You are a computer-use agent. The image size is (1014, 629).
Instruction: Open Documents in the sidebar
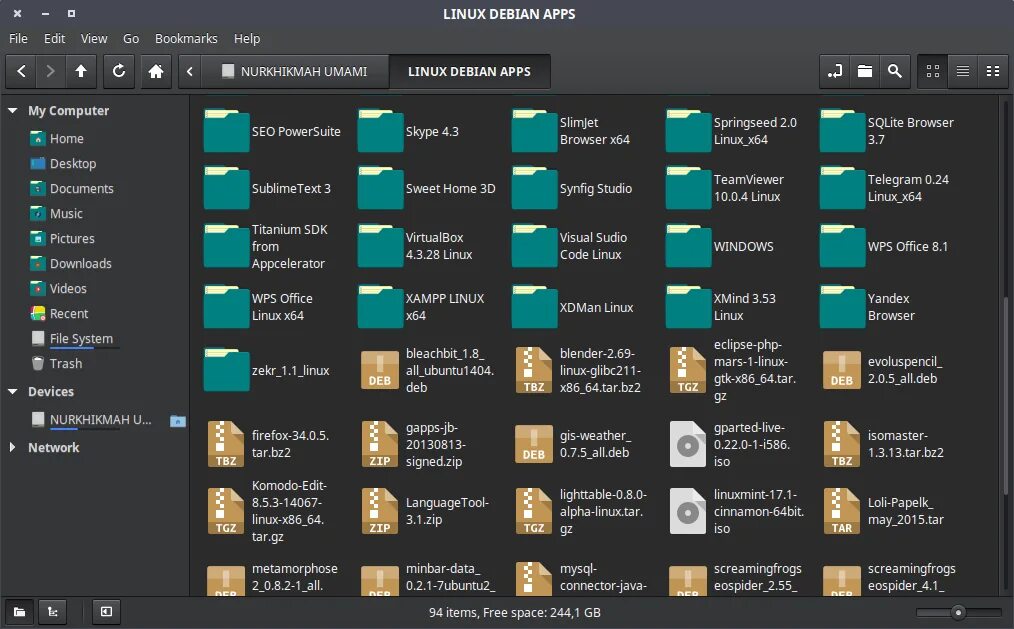point(81,189)
